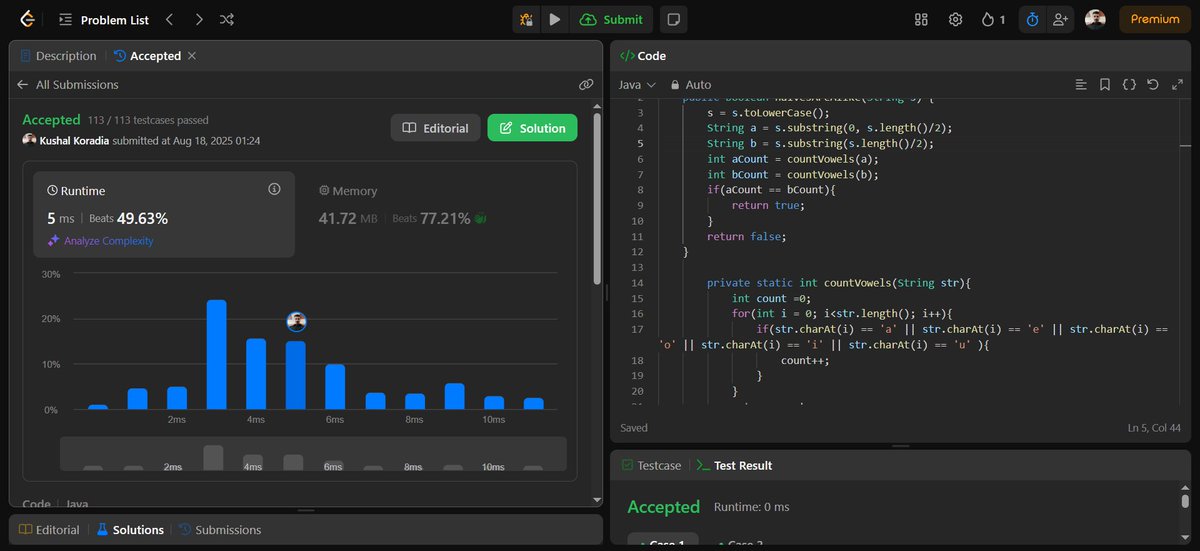Submit the solution
This screenshot has height=551, width=1200.
(611, 19)
